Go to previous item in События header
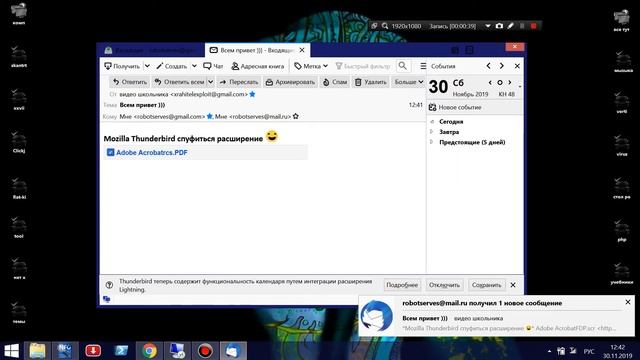640x360 pixels. coord(489,66)
